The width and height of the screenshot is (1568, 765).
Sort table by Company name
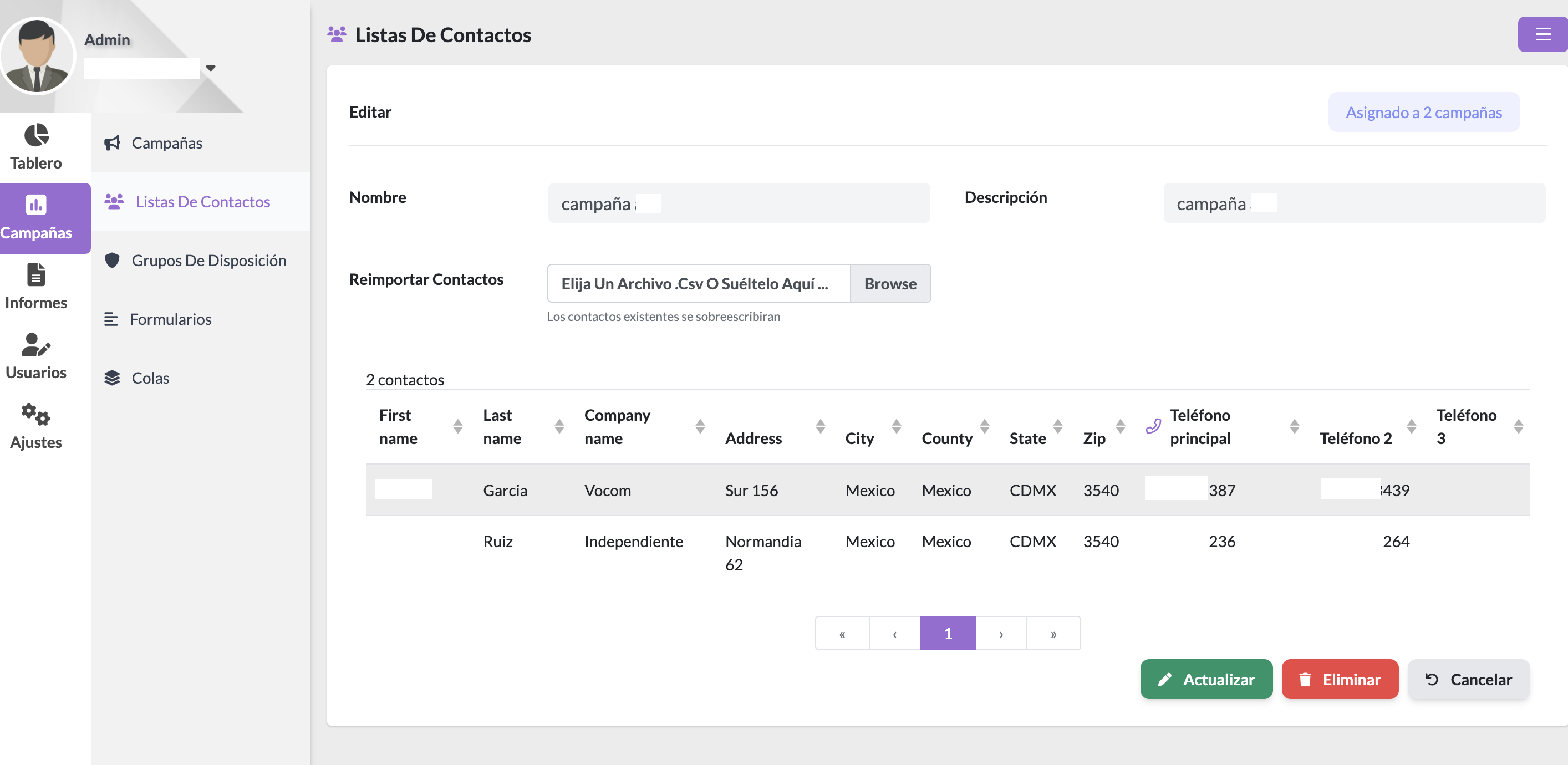tap(700, 427)
